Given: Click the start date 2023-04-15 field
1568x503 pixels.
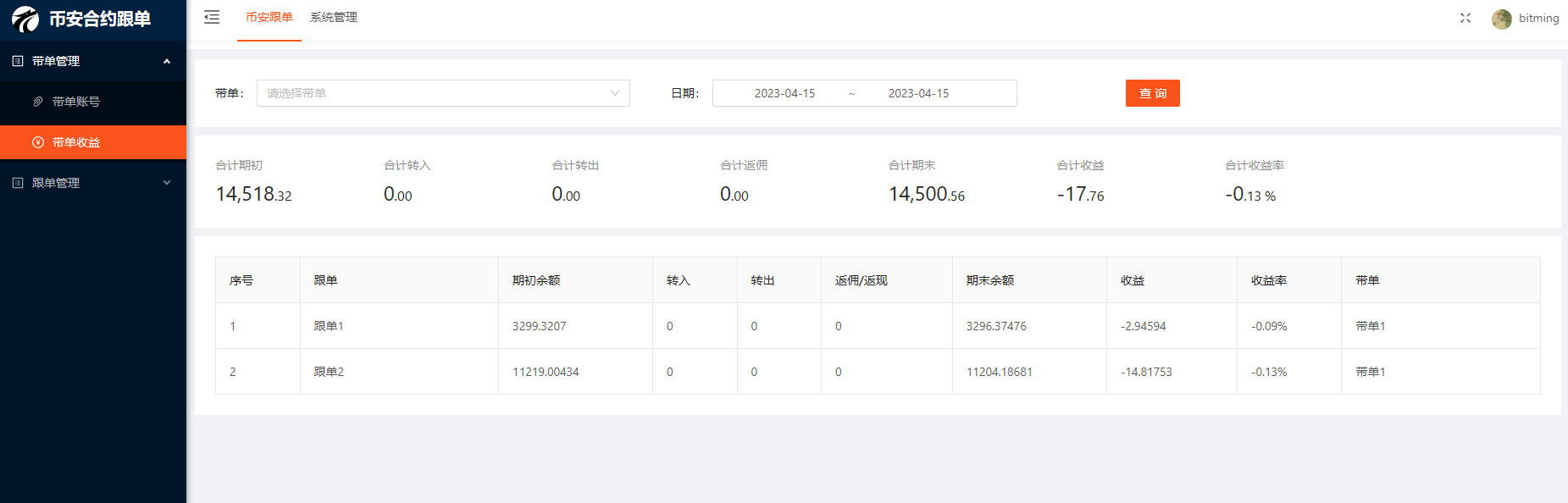Looking at the screenshot, I should pos(784,93).
